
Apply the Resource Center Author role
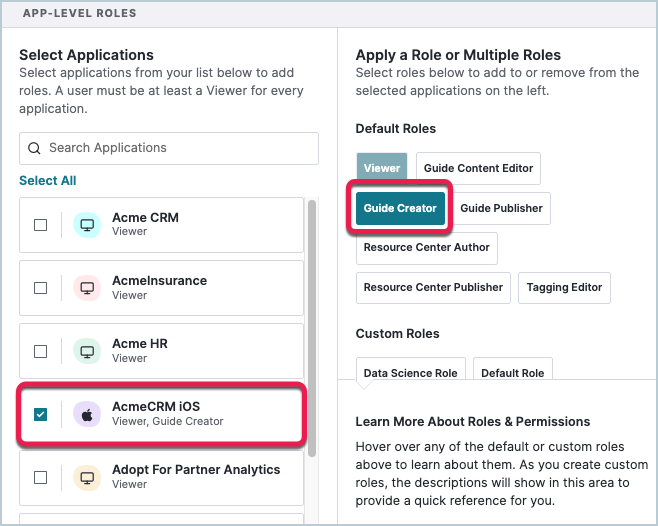pos(427,248)
